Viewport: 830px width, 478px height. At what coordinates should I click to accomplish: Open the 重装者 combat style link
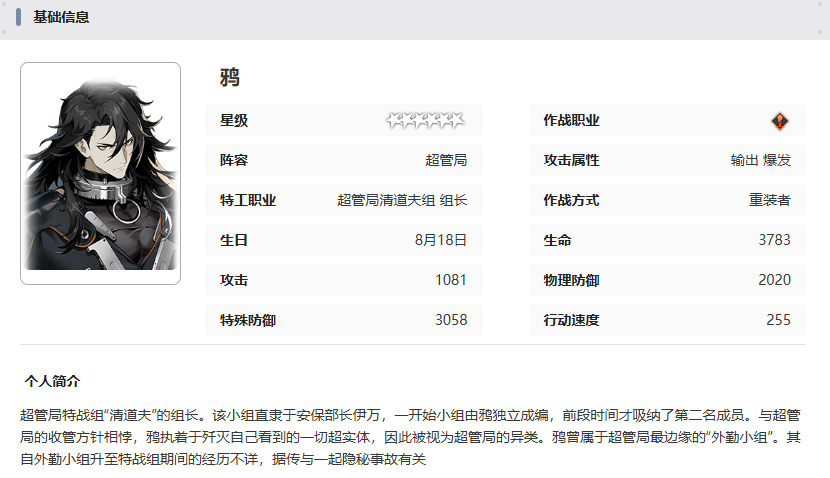tap(770, 200)
